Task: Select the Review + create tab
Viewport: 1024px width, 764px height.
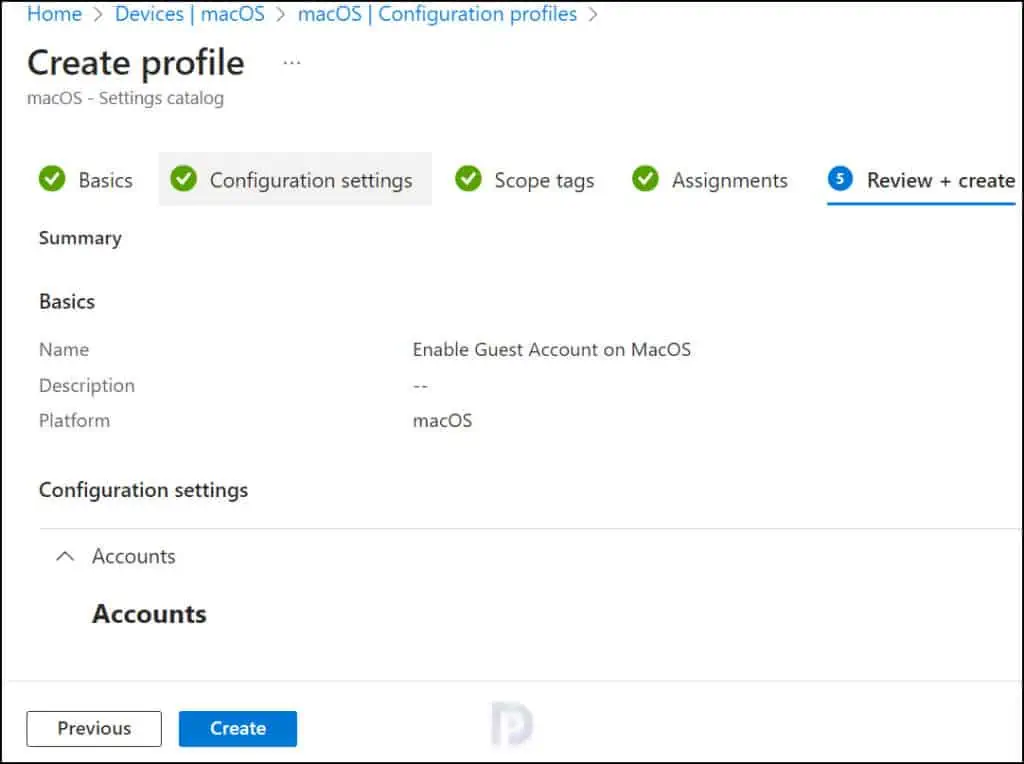Action: click(921, 181)
